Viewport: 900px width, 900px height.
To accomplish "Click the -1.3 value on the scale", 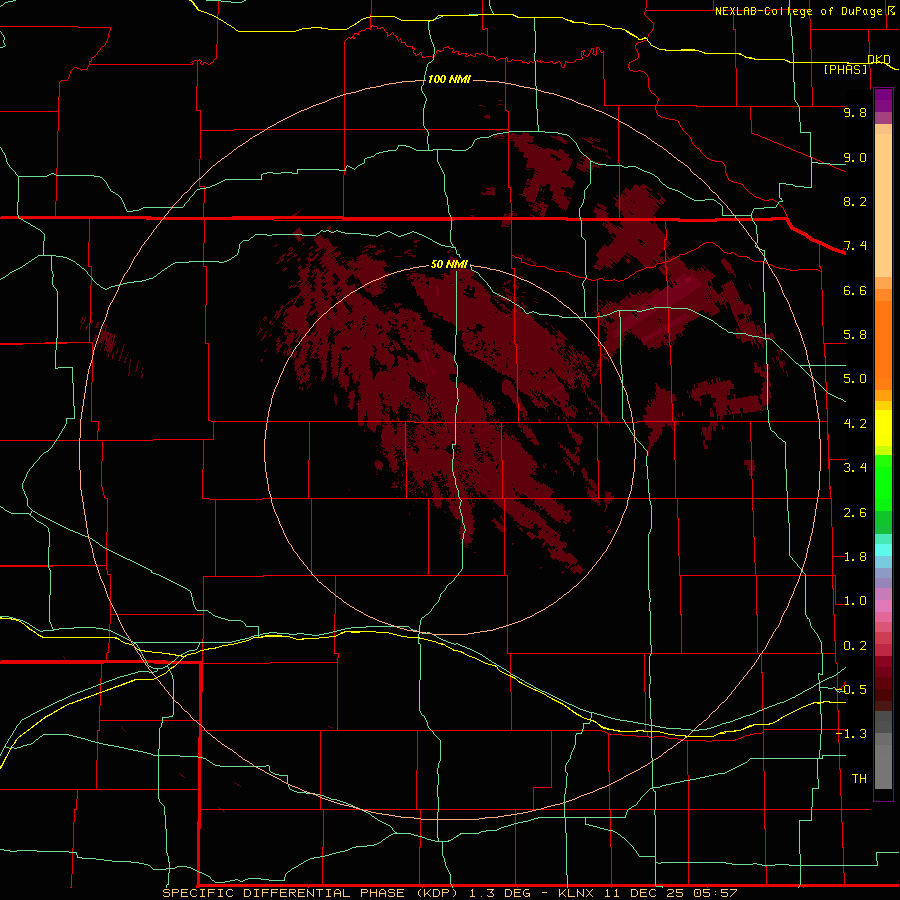I will (851, 734).
